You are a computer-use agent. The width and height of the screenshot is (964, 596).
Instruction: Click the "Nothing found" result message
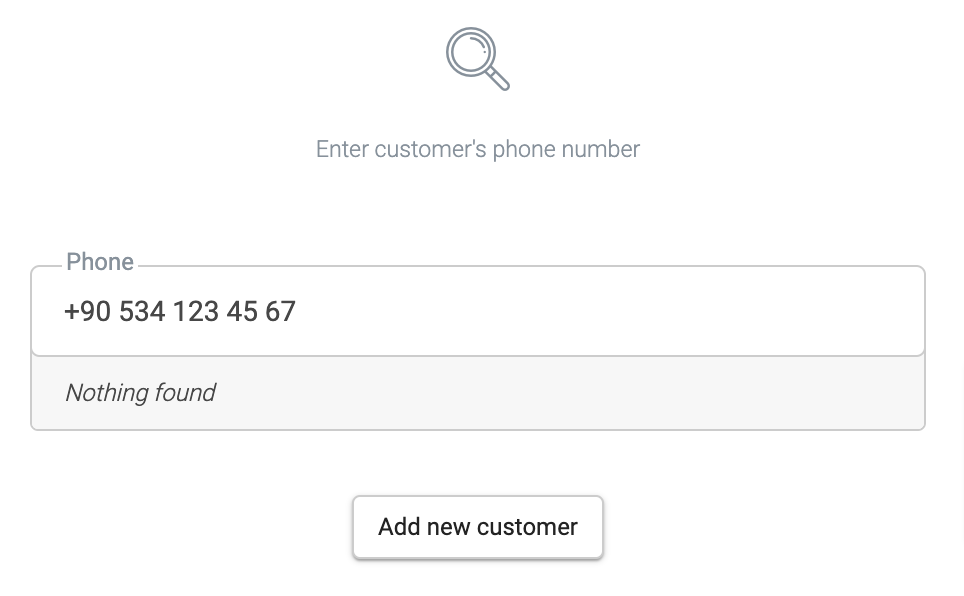coord(140,393)
